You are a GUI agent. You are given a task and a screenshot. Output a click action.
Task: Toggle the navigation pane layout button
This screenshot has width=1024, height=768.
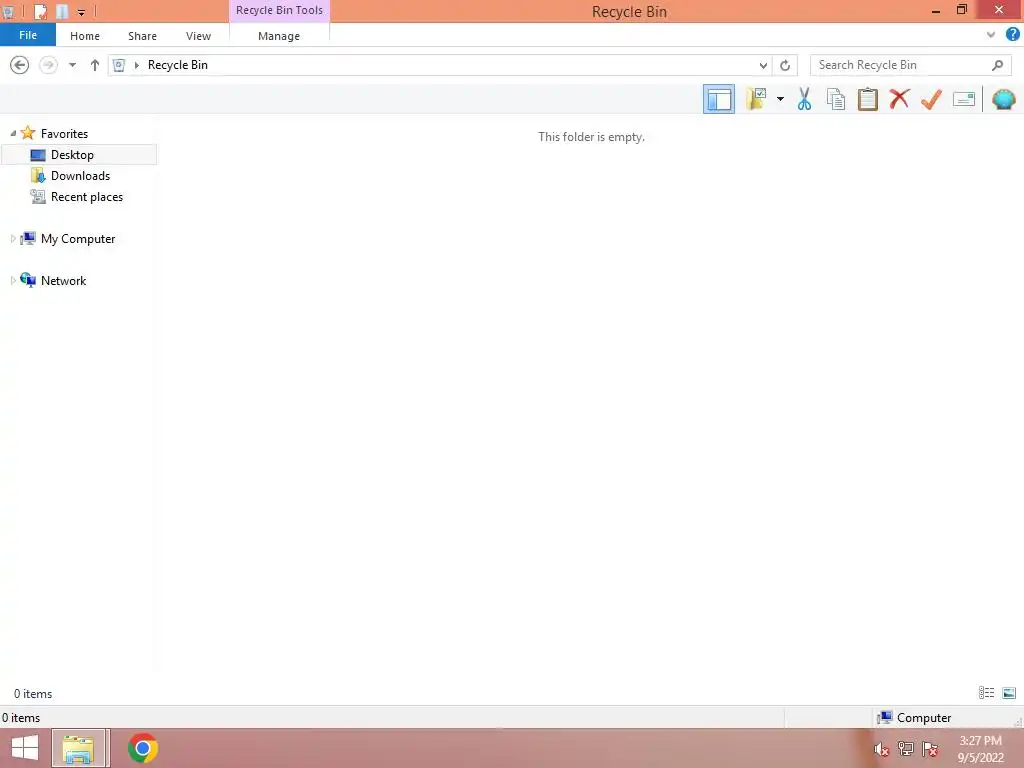coord(718,99)
